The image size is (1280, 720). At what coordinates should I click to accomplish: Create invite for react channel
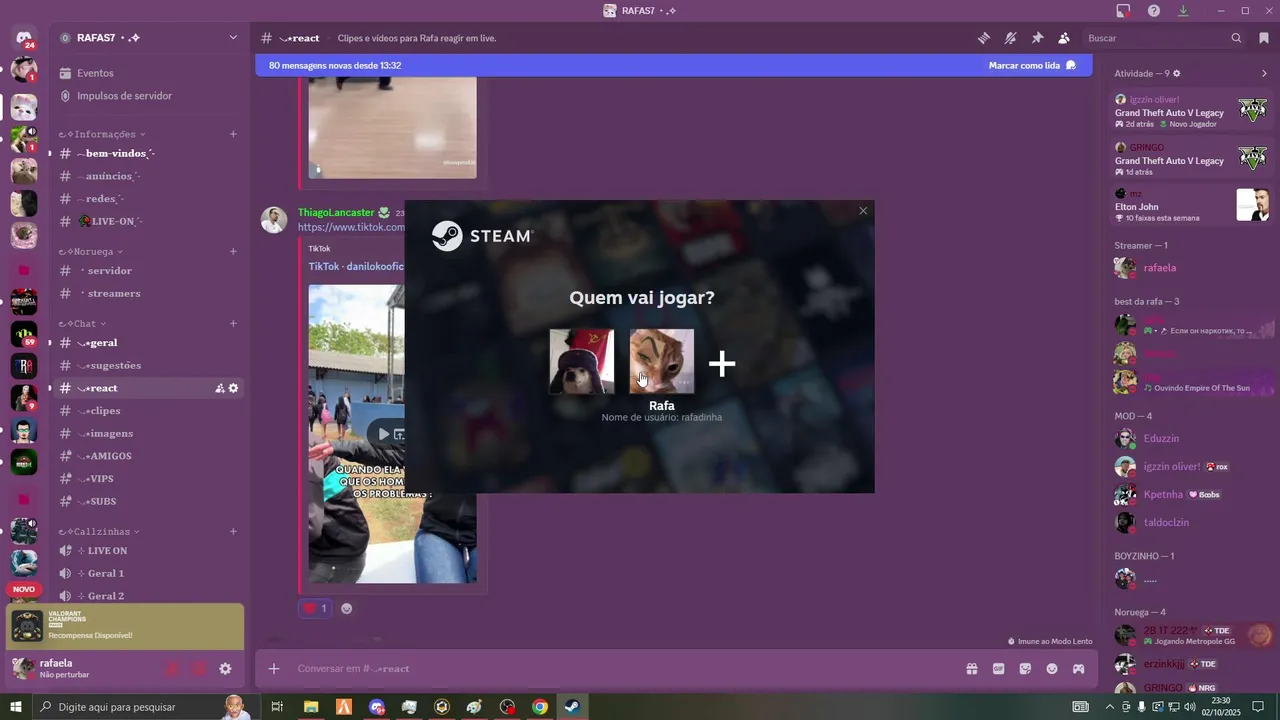[219, 388]
